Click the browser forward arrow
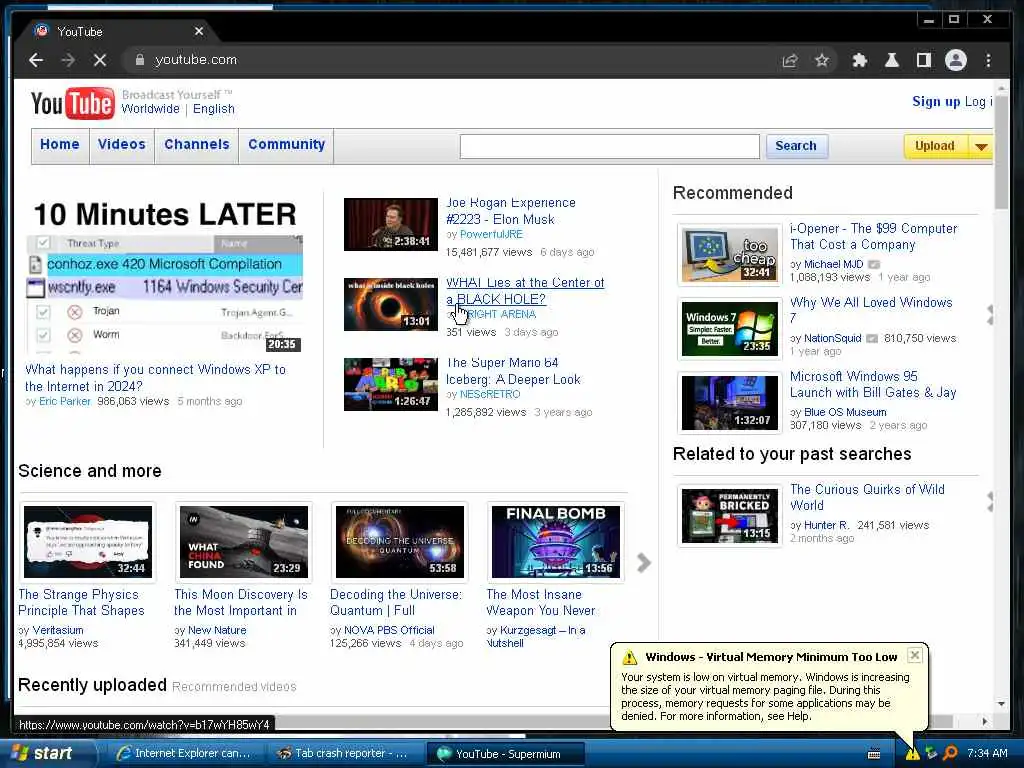The image size is (1024, 768). coord(68,60)
